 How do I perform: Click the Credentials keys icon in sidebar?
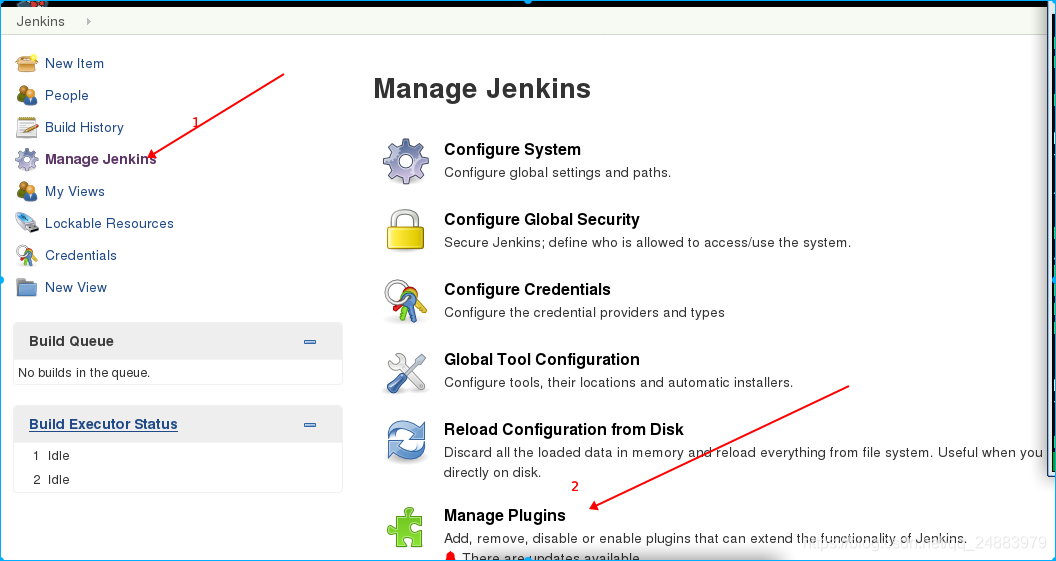pyautogui.click(x=27, y=255)
